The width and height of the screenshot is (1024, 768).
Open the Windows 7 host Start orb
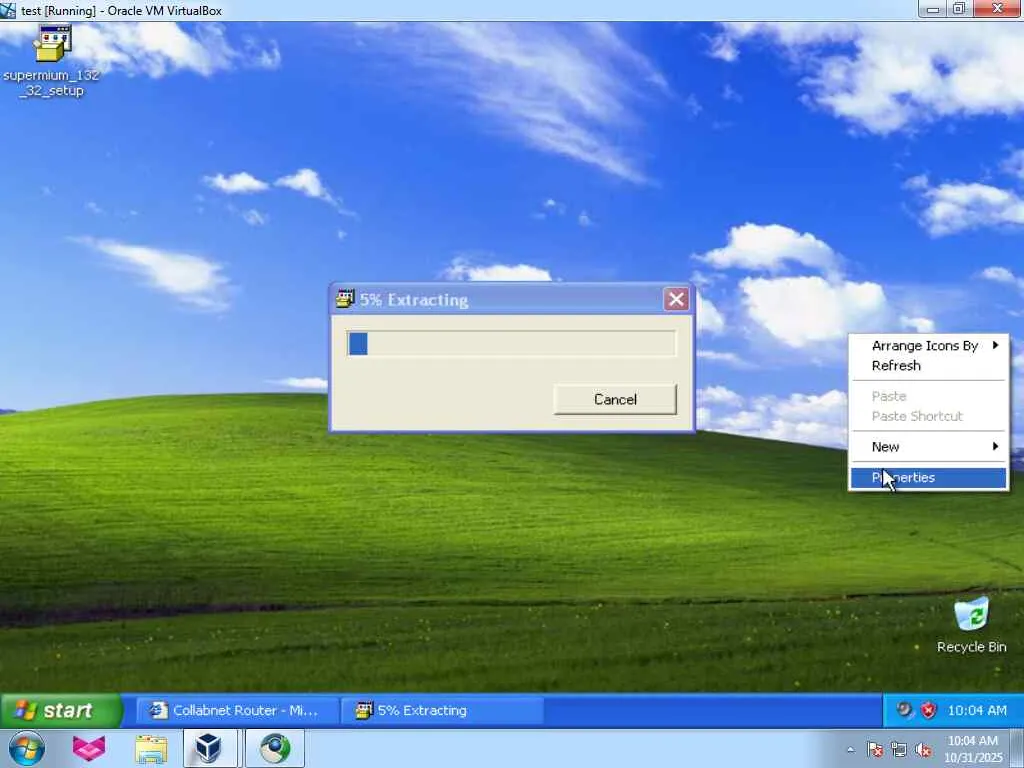pyautogui.click(x=26, y=748)
